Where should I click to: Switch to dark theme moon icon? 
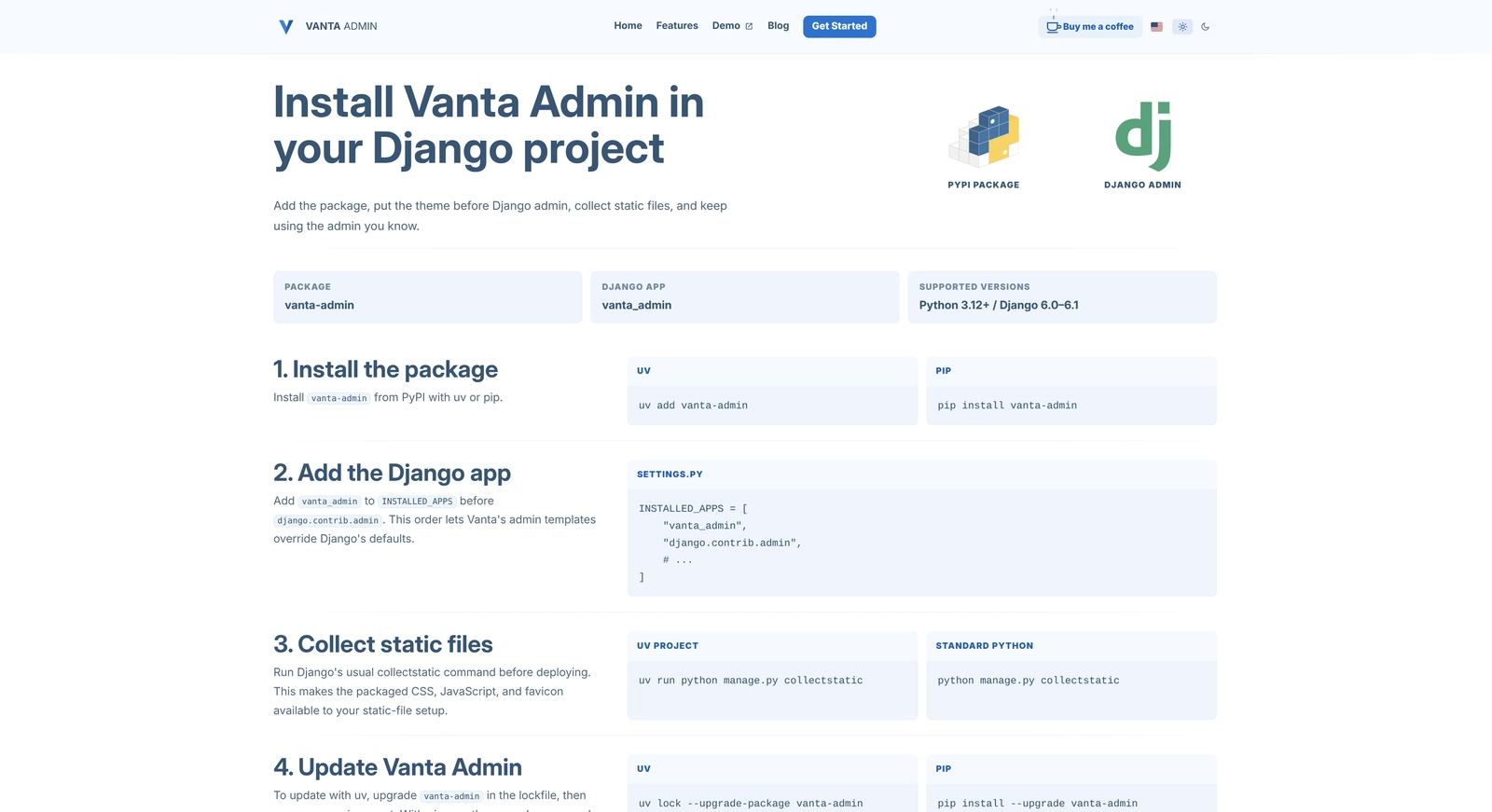[1205, 27]
